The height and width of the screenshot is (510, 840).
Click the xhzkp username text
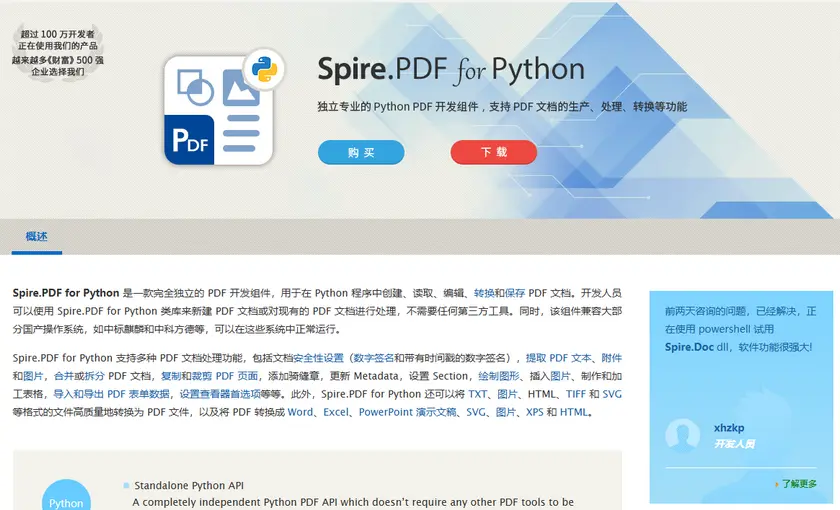point(729,428)
